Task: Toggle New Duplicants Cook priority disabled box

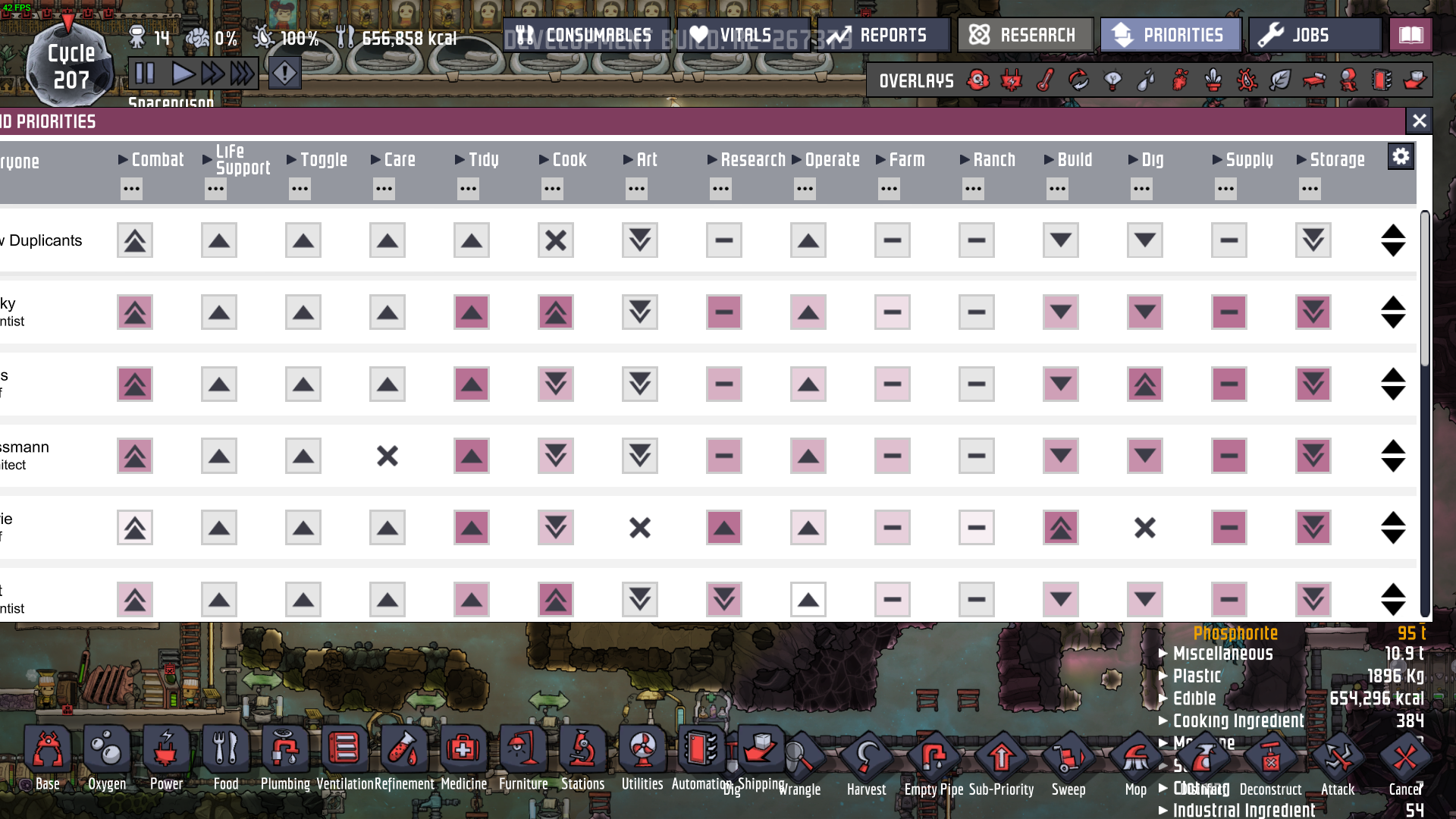Action: pos(556,240)
